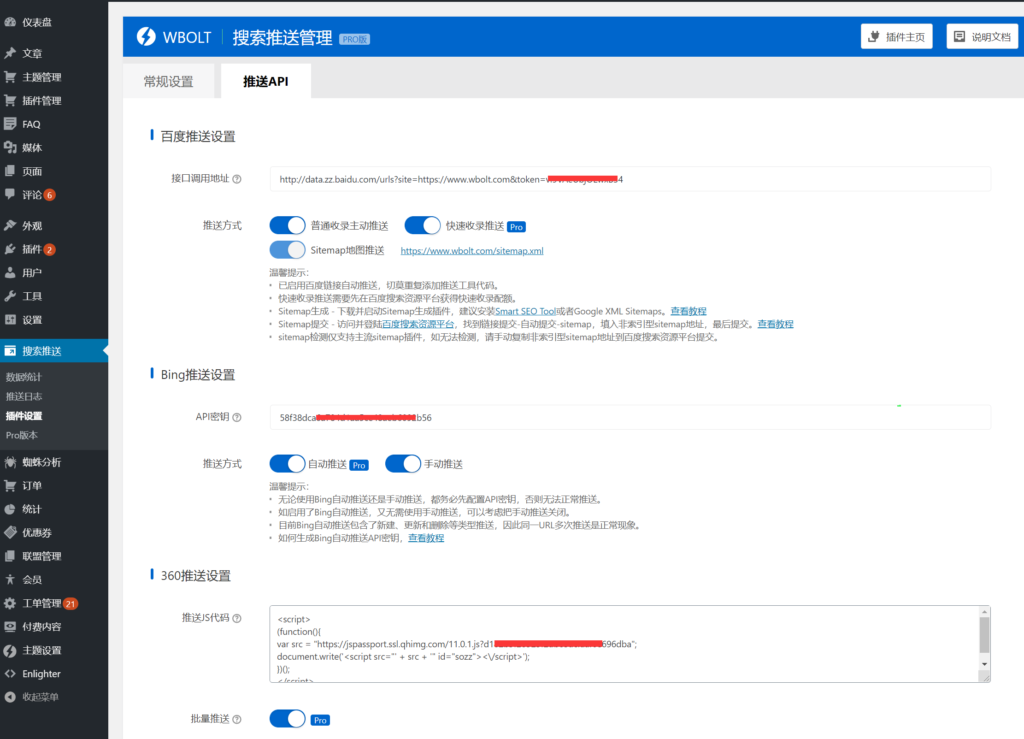Click the 收起菜单 collapse arrow icon
This screenshot has height=739, width=1024.
(10, 697)
